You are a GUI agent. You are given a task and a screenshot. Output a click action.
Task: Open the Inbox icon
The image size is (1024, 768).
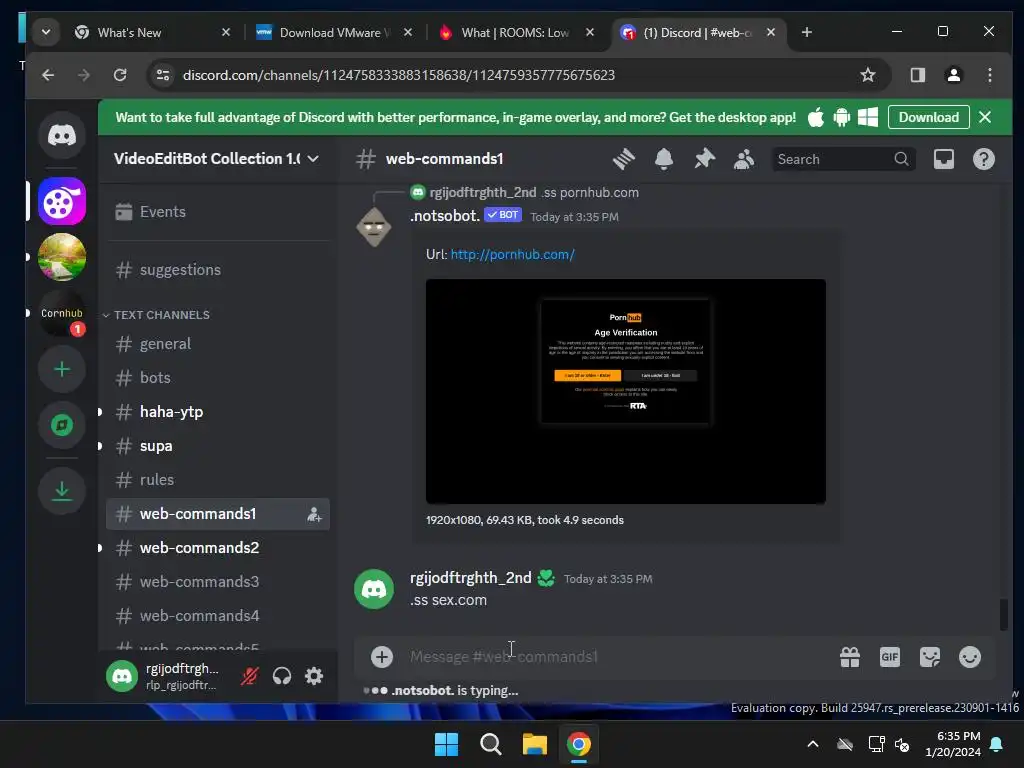(944, 159)
